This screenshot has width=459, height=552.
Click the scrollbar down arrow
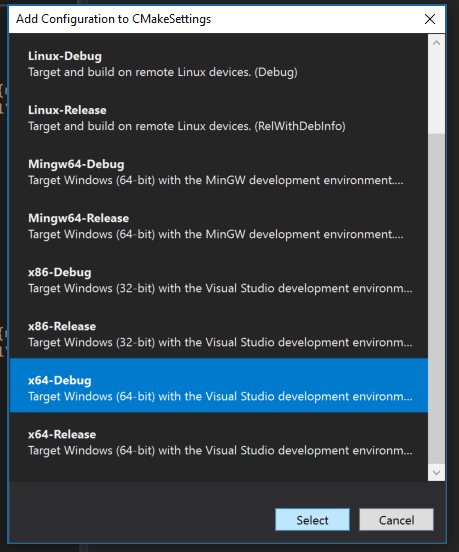point(436,472)
